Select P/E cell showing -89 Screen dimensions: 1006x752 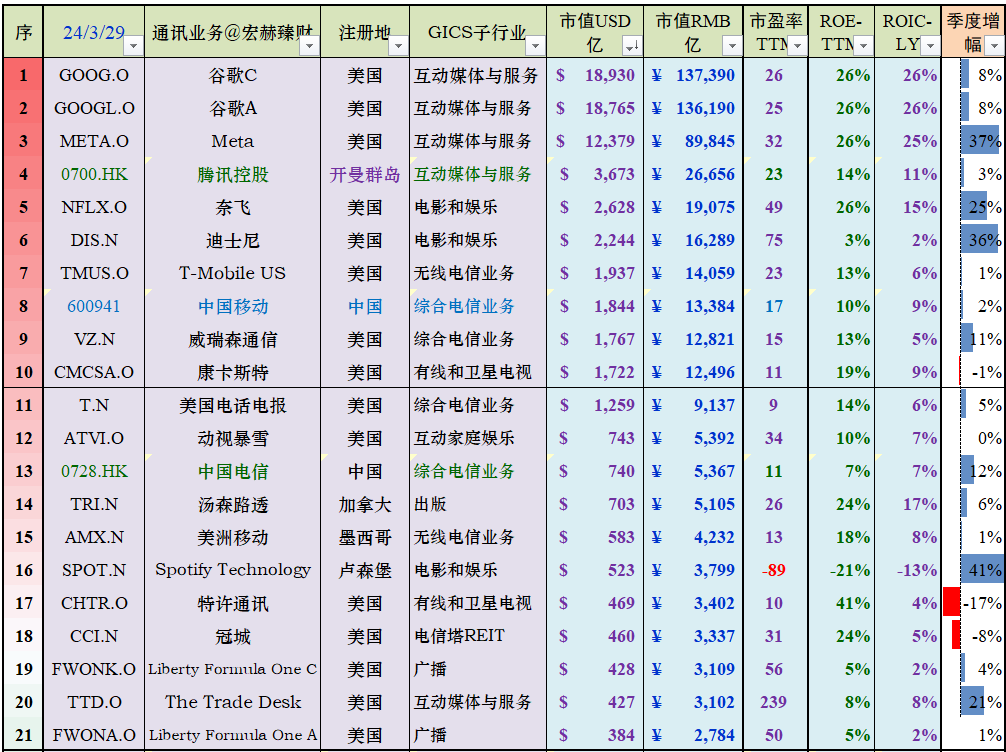point(776,570)
